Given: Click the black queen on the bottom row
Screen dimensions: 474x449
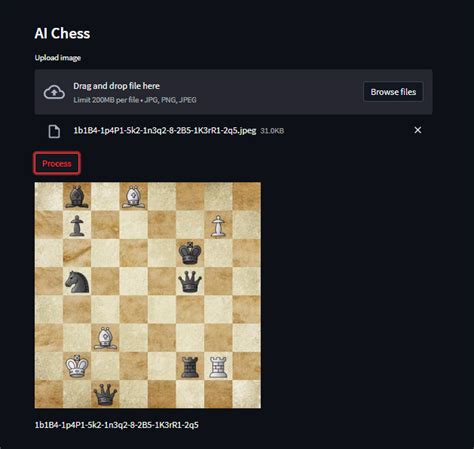Looking at the screenshot, I should point(105,394).
